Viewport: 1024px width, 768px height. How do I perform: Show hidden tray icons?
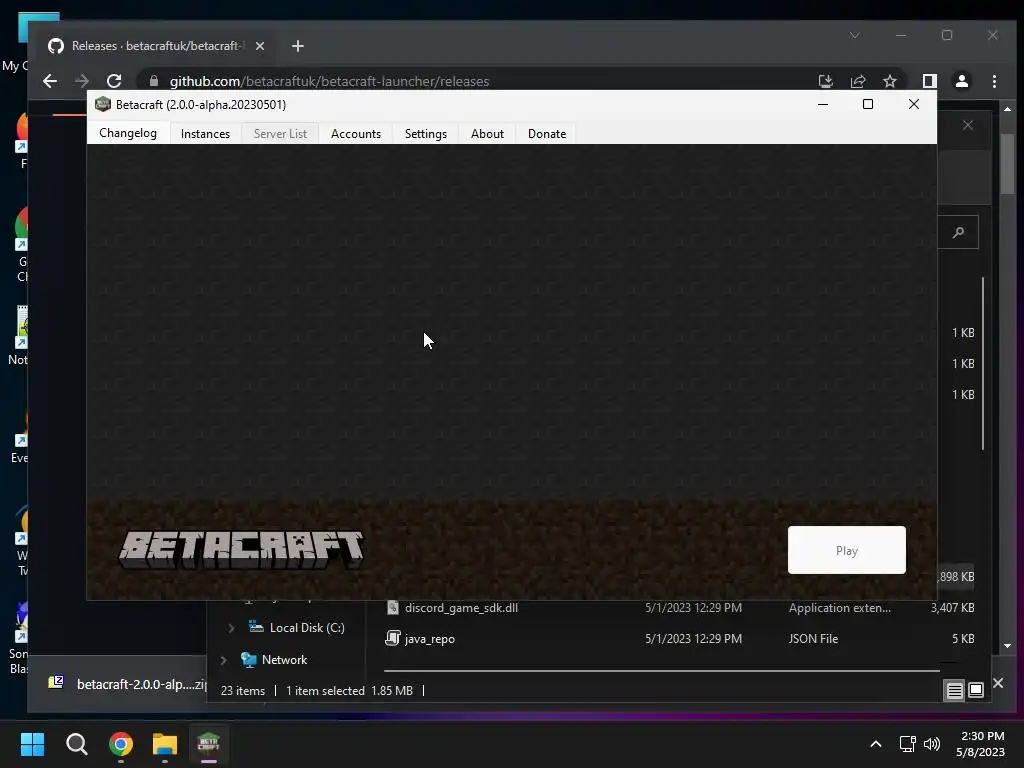click(876, 744)
